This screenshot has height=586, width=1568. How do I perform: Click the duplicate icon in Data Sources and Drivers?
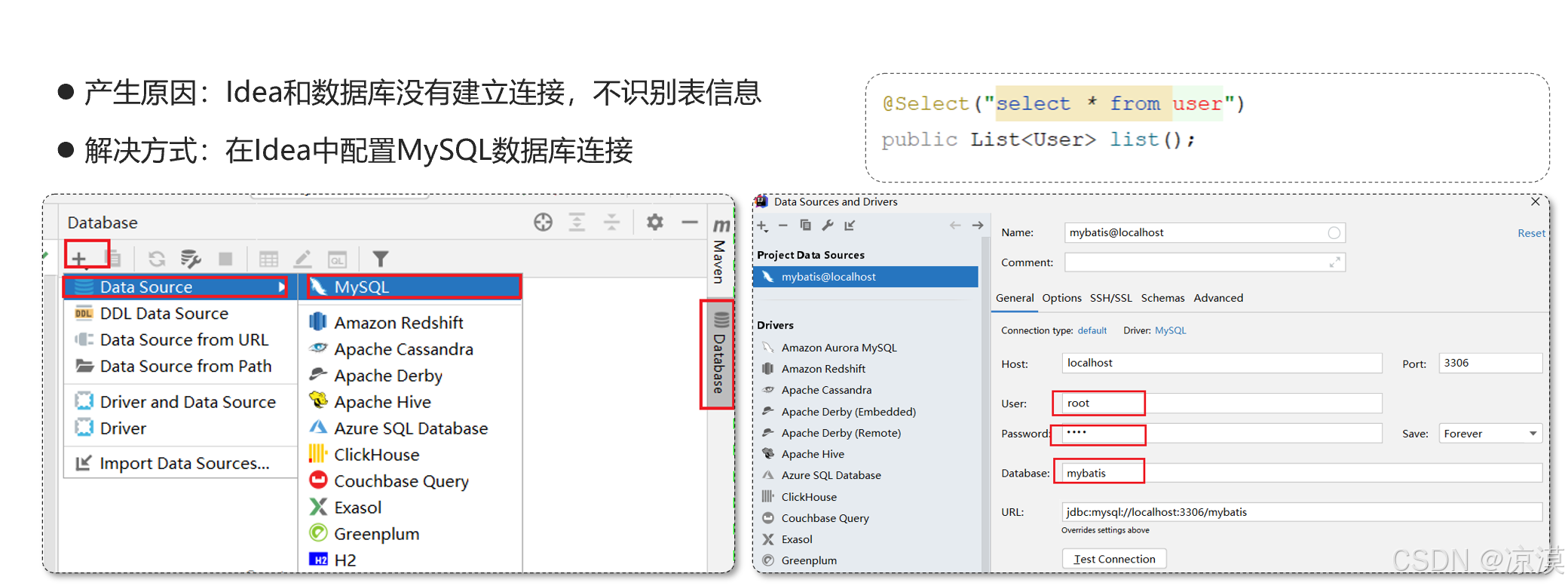coord(805,225)
